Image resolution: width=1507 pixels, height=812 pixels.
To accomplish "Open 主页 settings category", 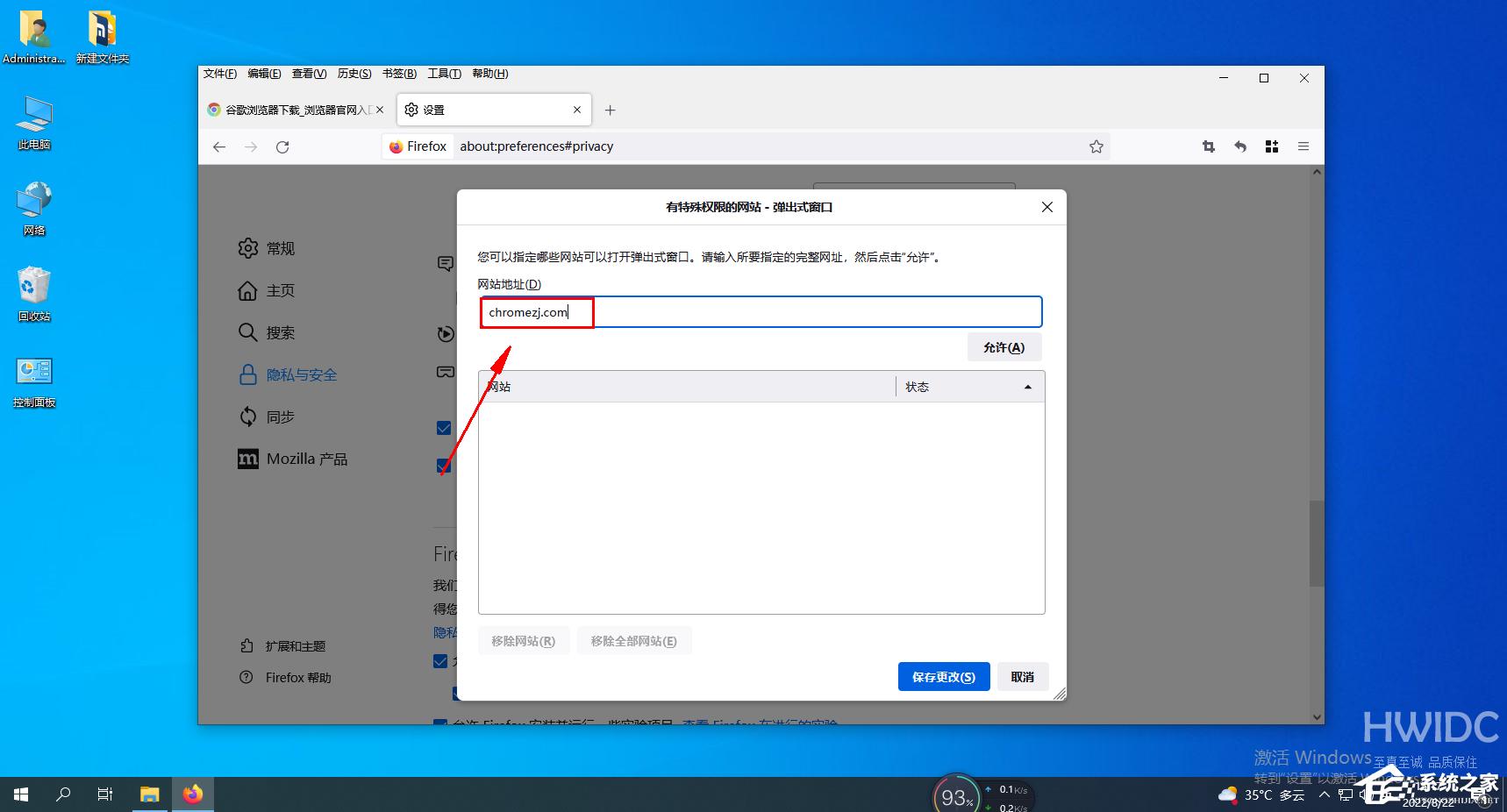I will [x=267, y=290].
